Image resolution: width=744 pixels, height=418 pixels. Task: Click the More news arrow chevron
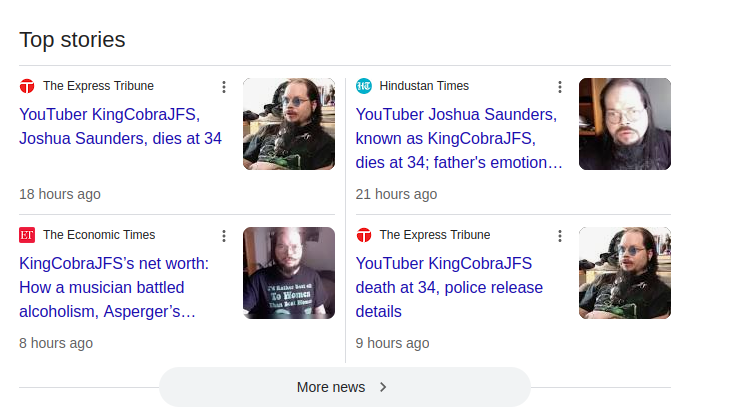click(383, 387)
